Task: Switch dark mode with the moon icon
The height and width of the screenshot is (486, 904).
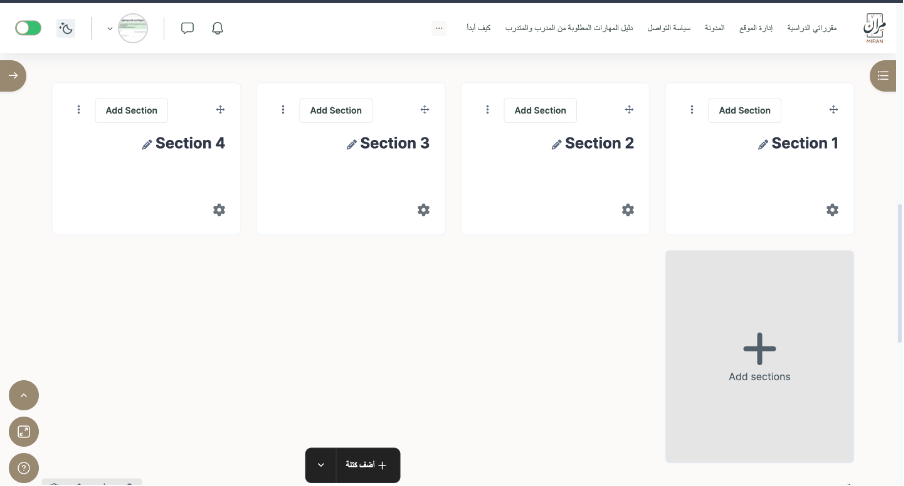Action: [x=66, y=28]
